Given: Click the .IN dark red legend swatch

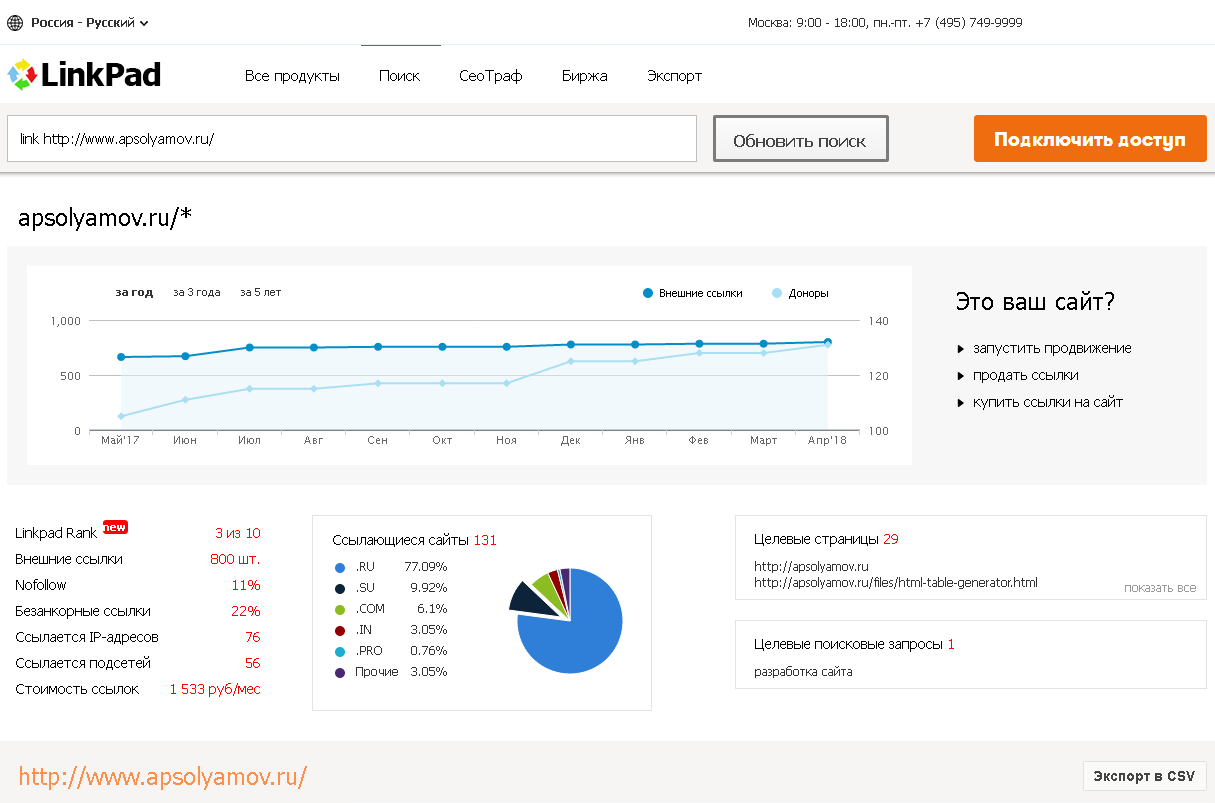Looking at the screenshot, I should 340,630.
